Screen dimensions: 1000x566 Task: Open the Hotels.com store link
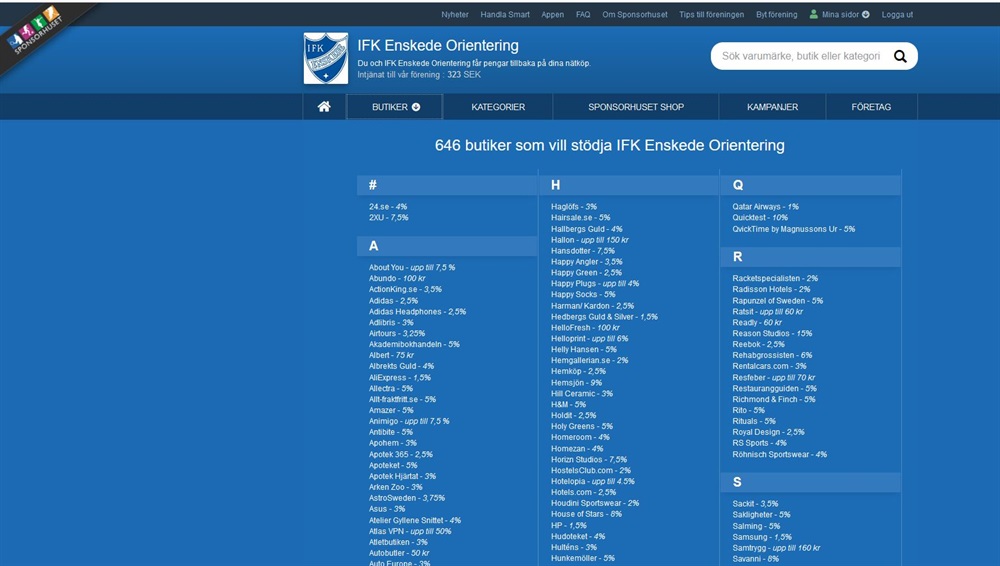[x=584, y=492]
